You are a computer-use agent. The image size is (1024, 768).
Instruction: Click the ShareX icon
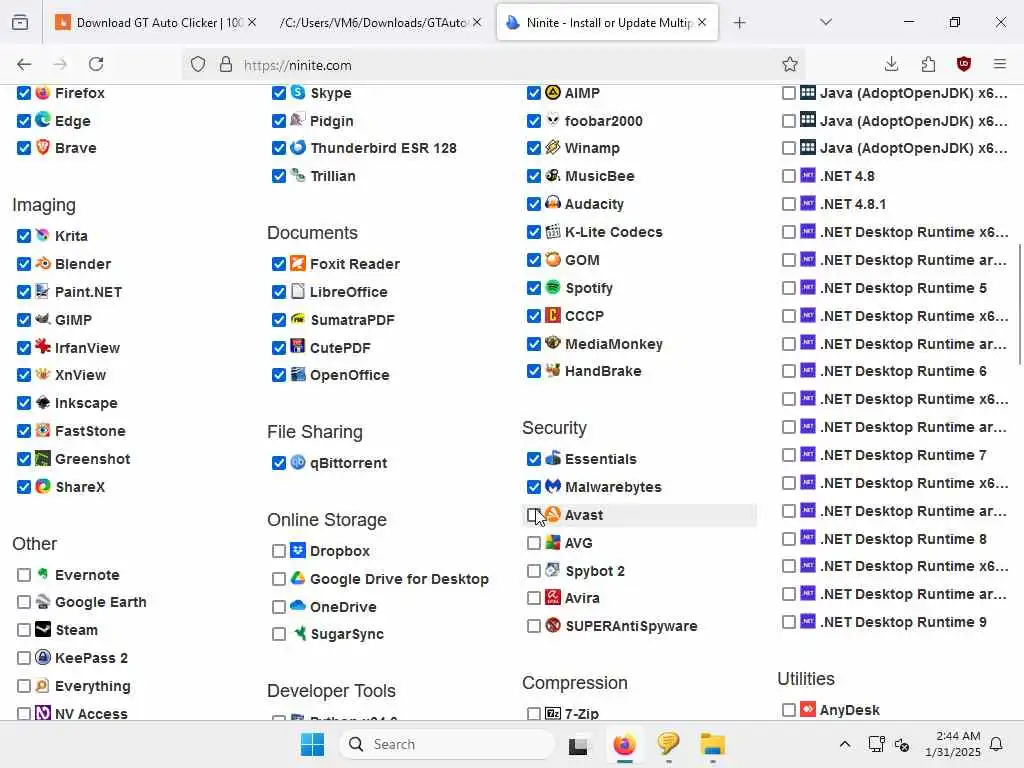pyautogui.click(x=42, y=487)
